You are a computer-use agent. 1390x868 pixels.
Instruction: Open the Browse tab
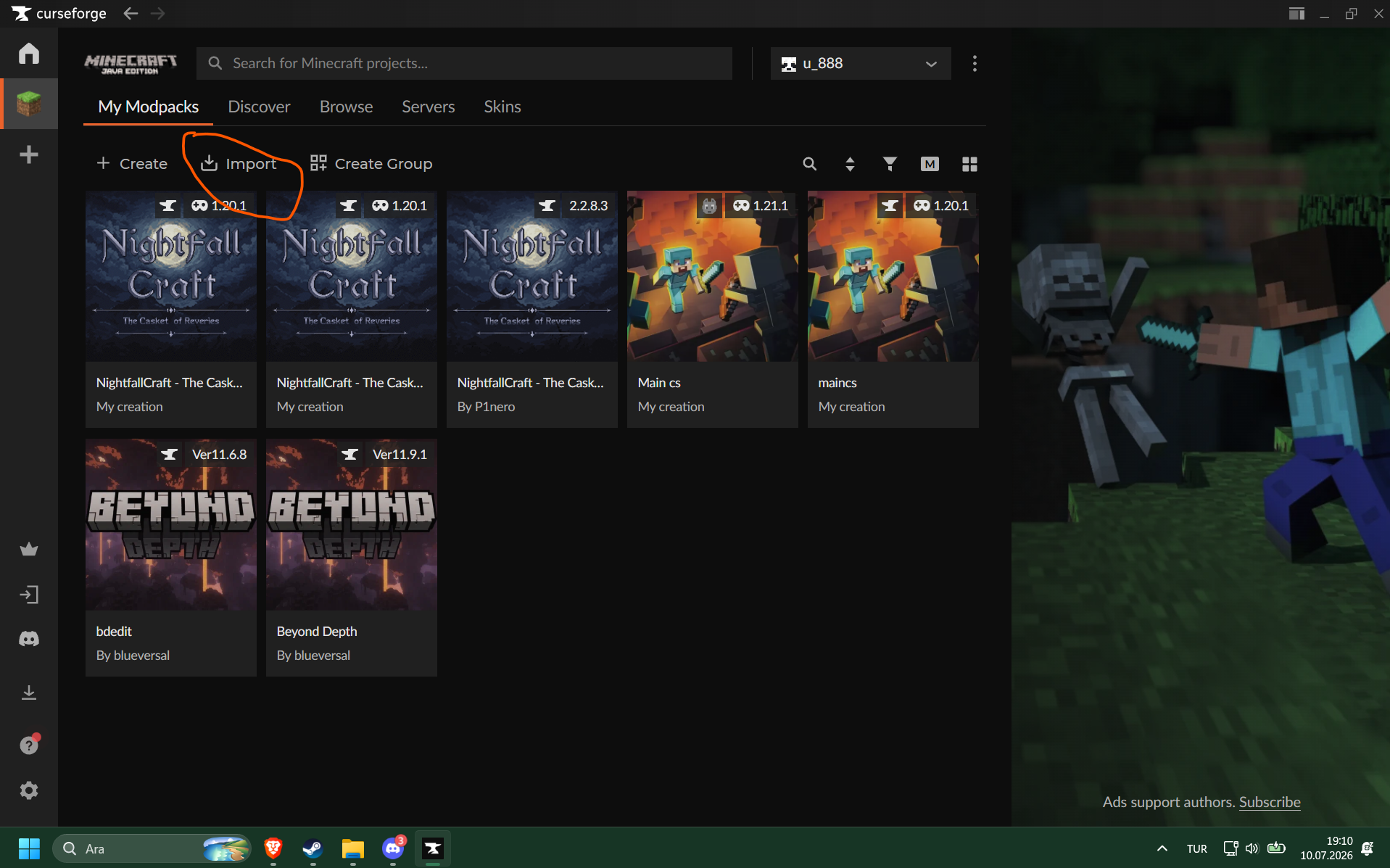346,107
